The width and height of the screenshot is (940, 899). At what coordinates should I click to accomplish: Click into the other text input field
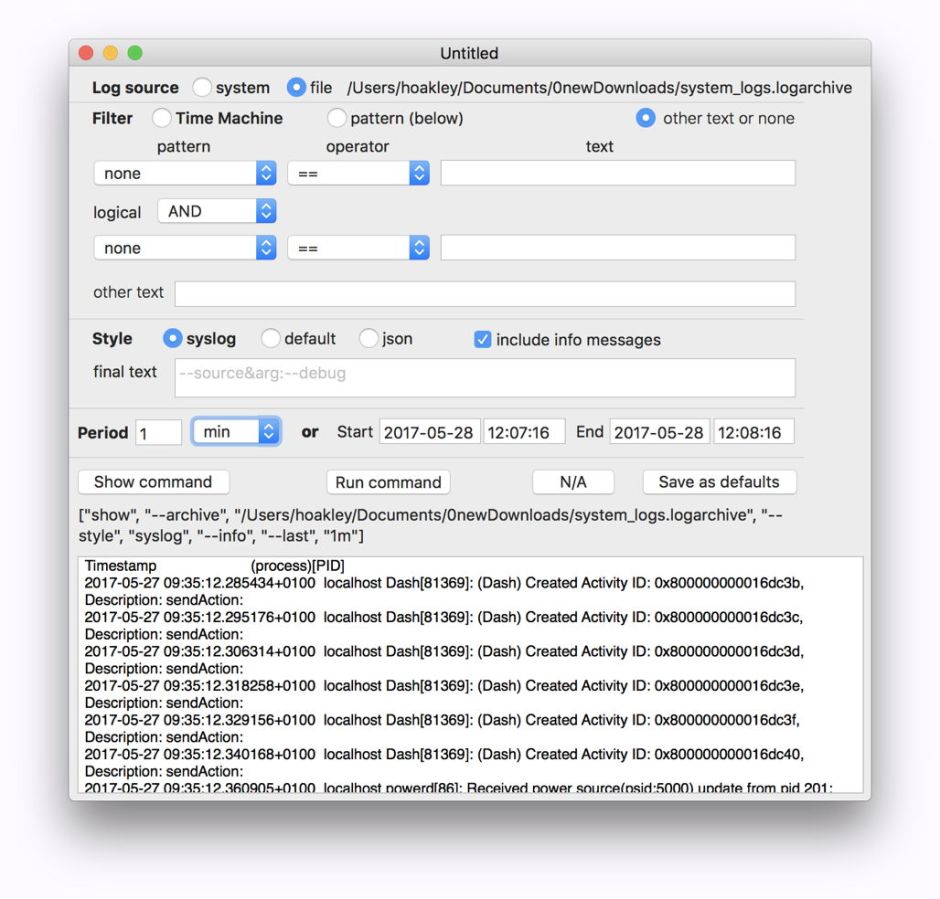click(485, 293)
